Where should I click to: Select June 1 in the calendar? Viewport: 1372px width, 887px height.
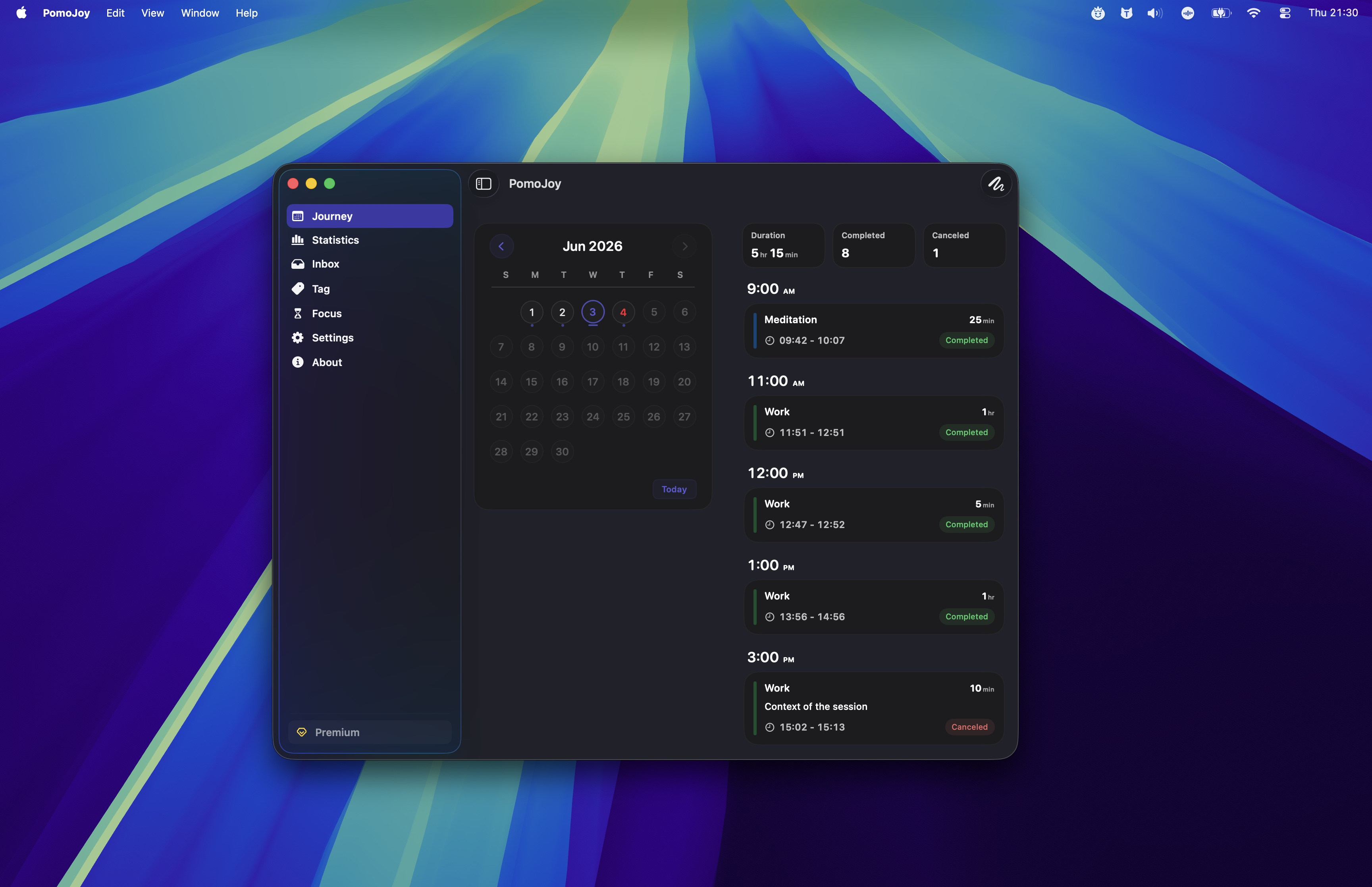532,312
